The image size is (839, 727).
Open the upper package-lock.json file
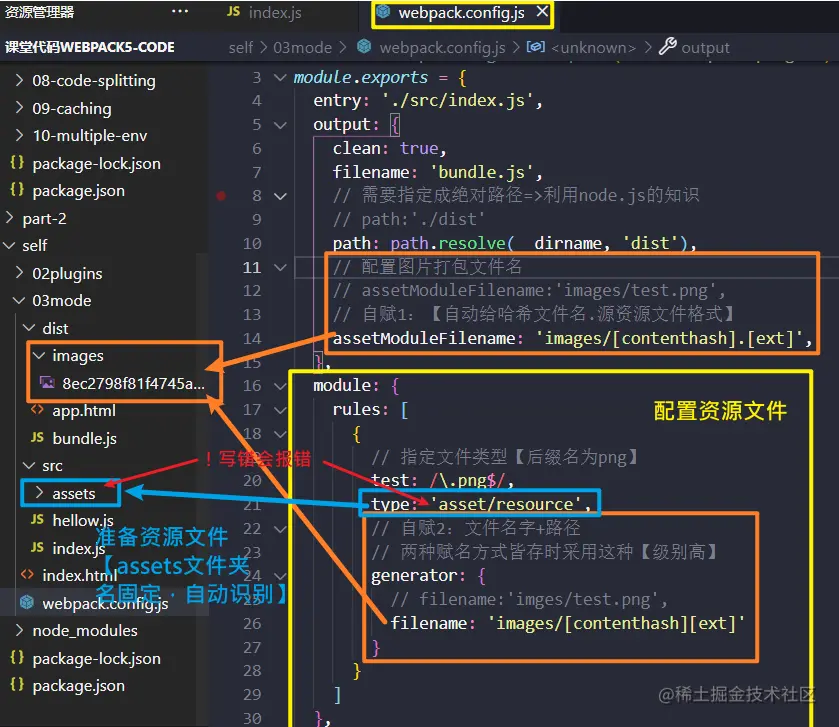pyautogui.click(x=96, y=164)
